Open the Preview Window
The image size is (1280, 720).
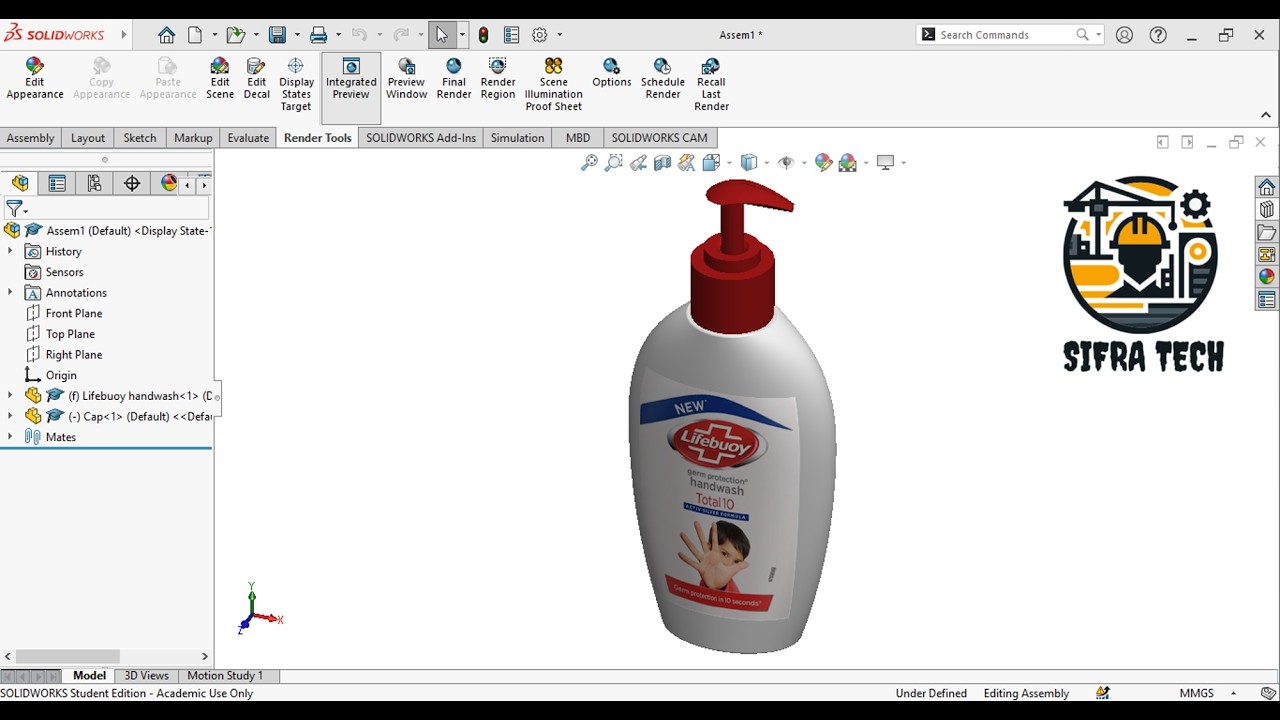(407, 78)
